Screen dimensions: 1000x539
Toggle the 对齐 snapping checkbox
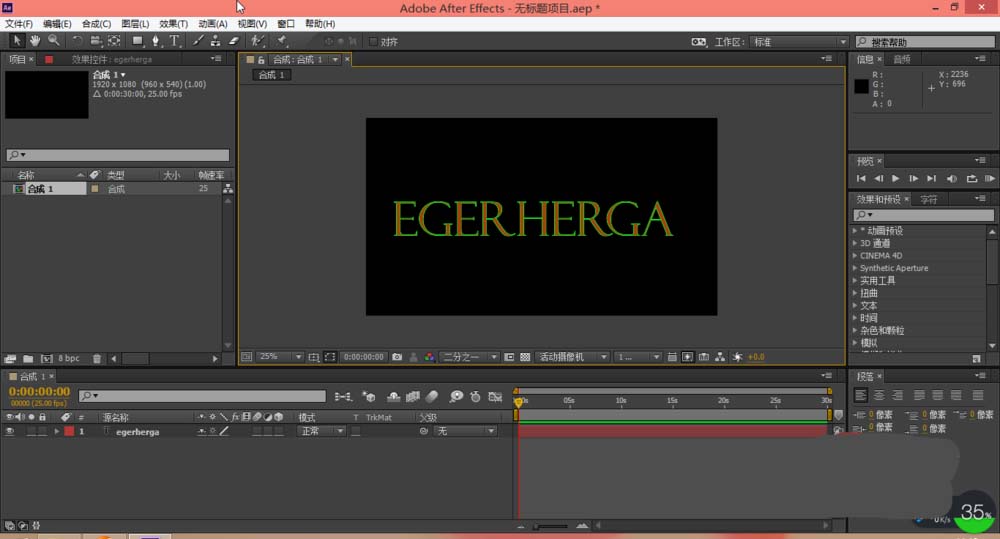pyautogui.click(x=373, y=41)
